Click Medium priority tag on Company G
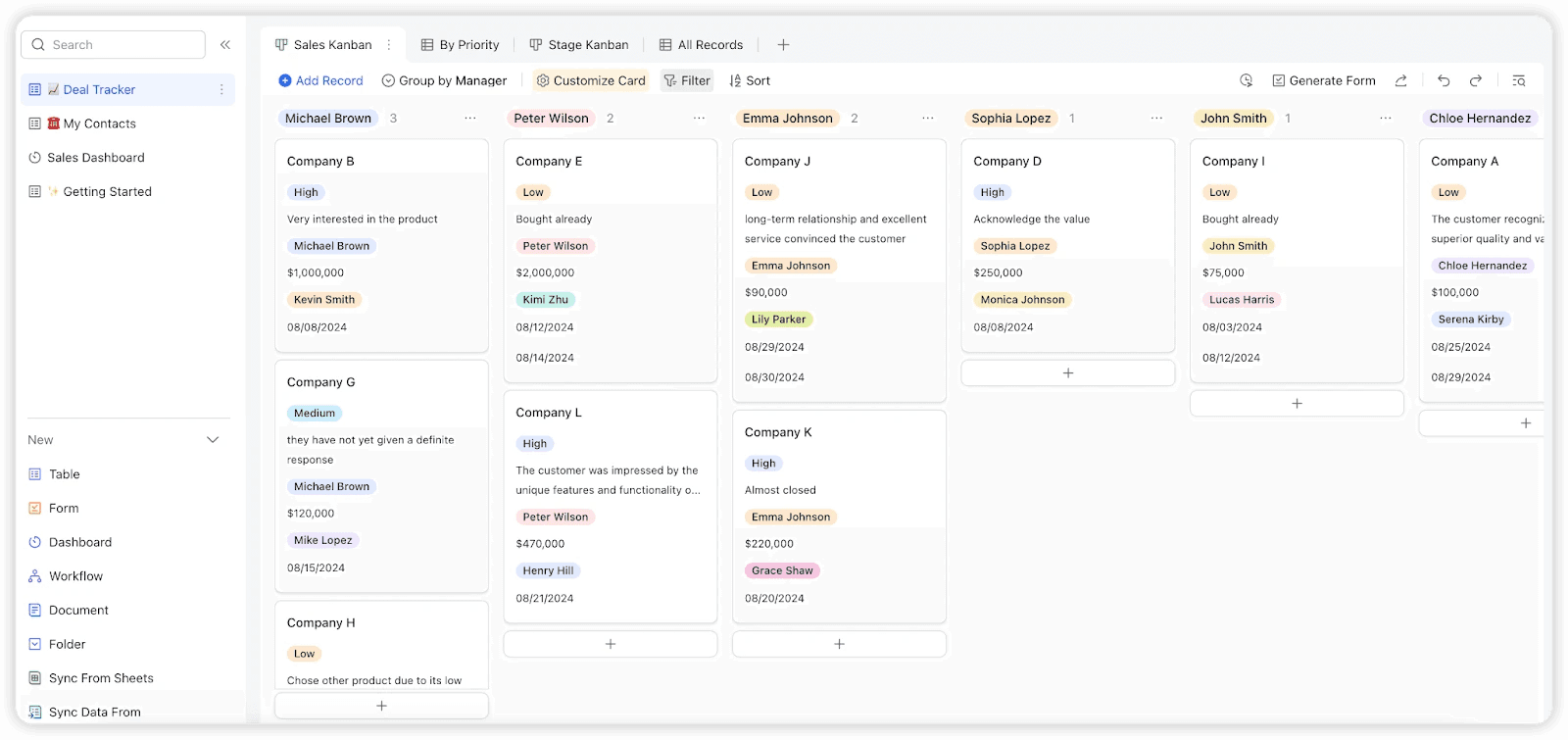The height and width of the screenshot is (740, 1568). 315,414
